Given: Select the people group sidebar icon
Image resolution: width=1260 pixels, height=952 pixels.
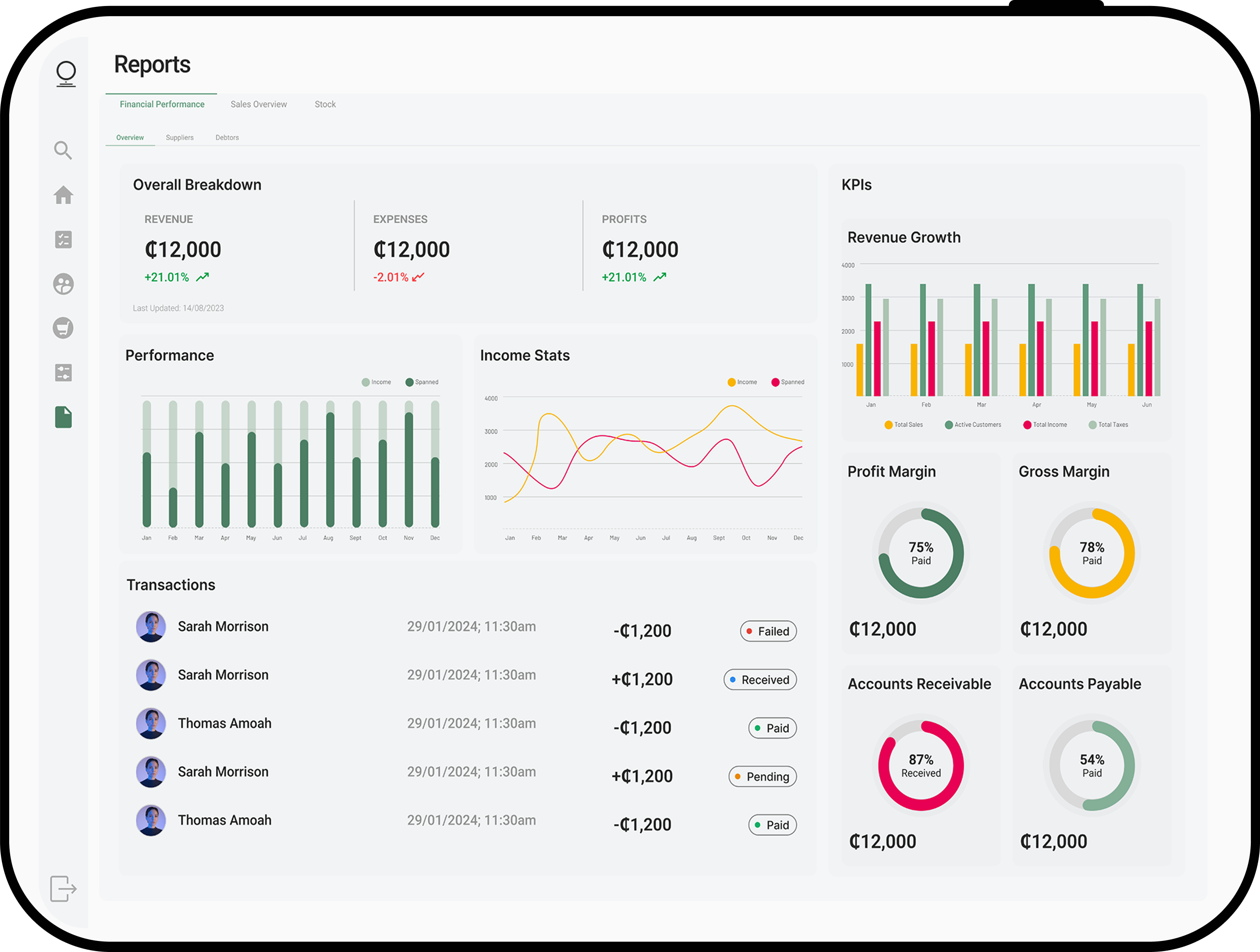Looking at the screenshot, I should pyautogui.click(x=63, y=284).
